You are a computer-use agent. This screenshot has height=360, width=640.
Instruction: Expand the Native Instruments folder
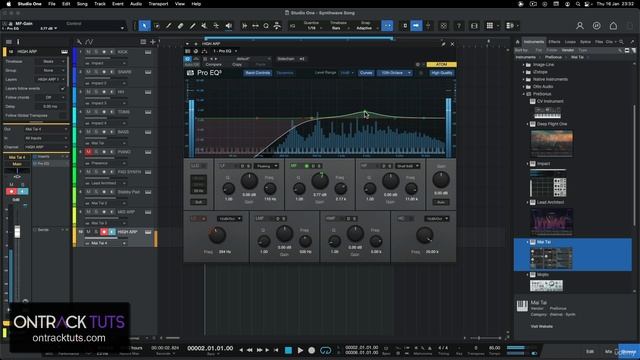point(524,79)
